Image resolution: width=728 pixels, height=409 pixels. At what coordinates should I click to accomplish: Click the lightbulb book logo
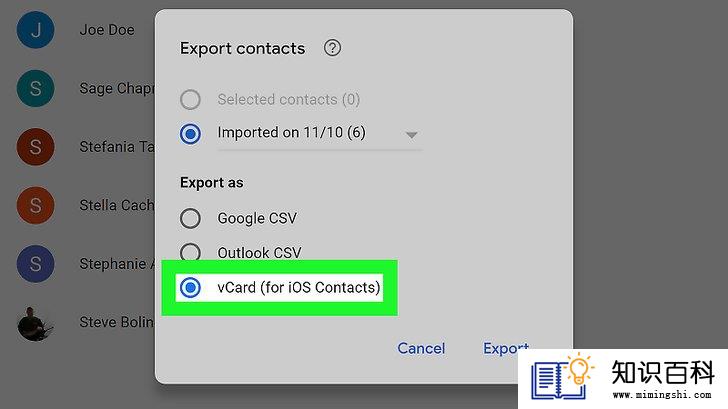pyautogui.click(x=562, y=377)
